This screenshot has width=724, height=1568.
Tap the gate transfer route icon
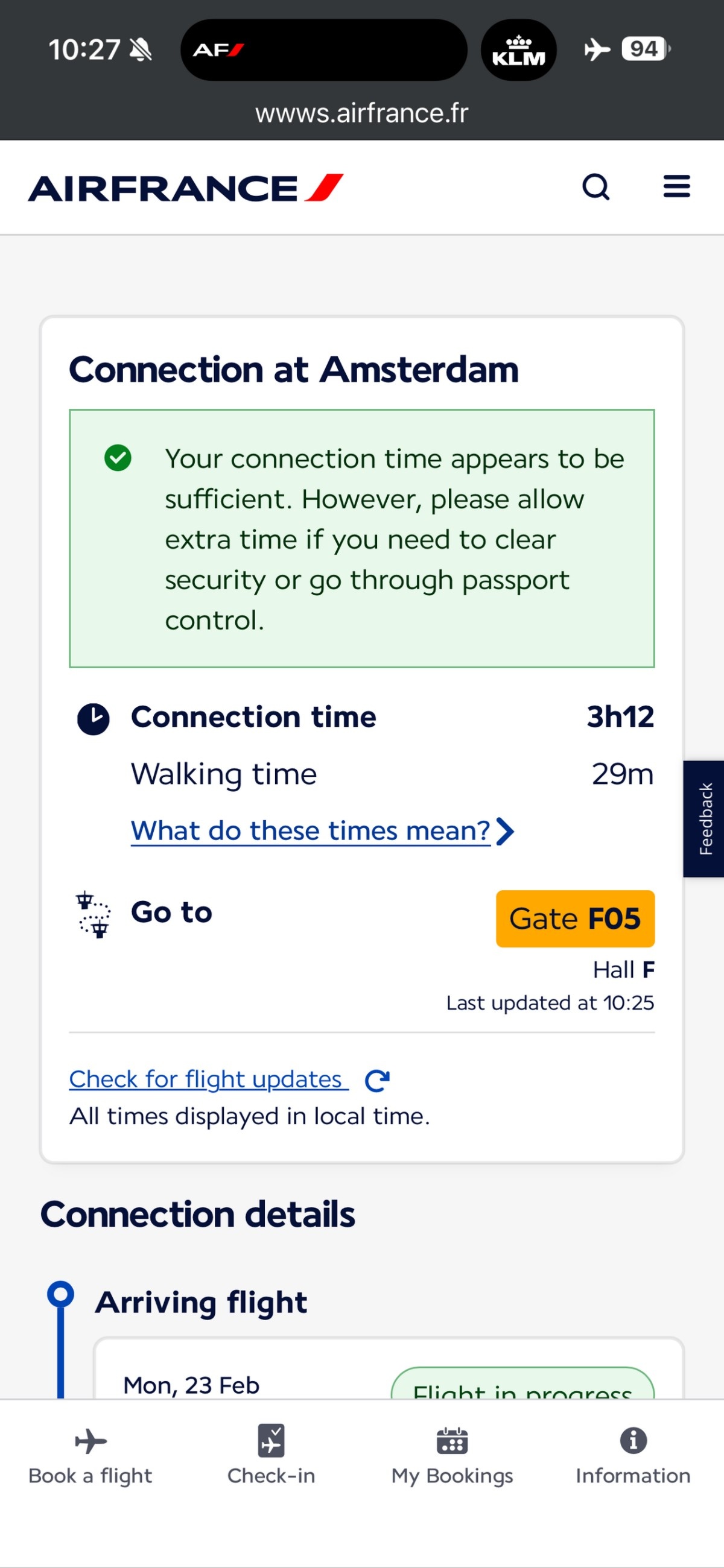tap(94, 914)
